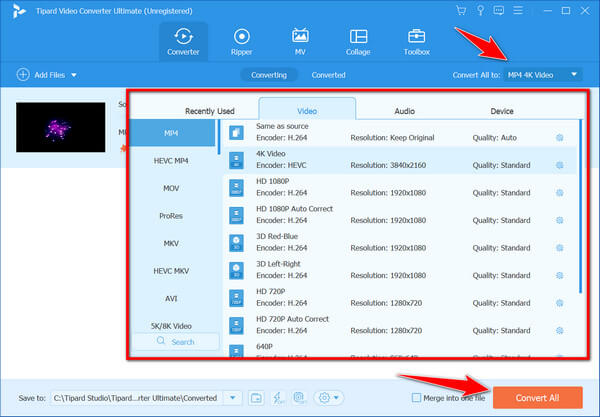Open the Collage module
The image size is (600, 417).
point(358,42)
